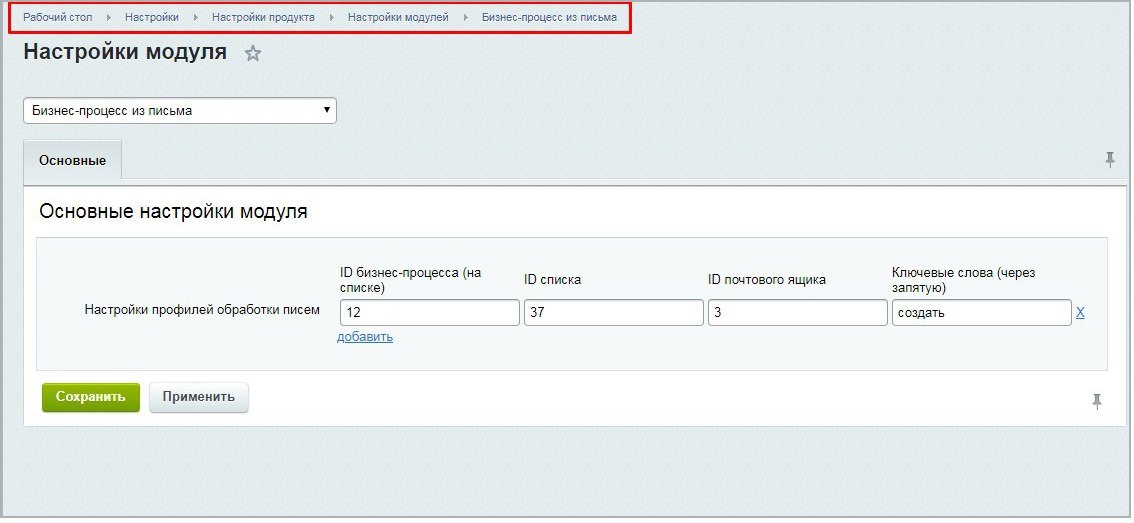The image size is (1134, 523).
Task: Expand the arrow after Настройки модулей breadcrumb
Action: [466, 18]
